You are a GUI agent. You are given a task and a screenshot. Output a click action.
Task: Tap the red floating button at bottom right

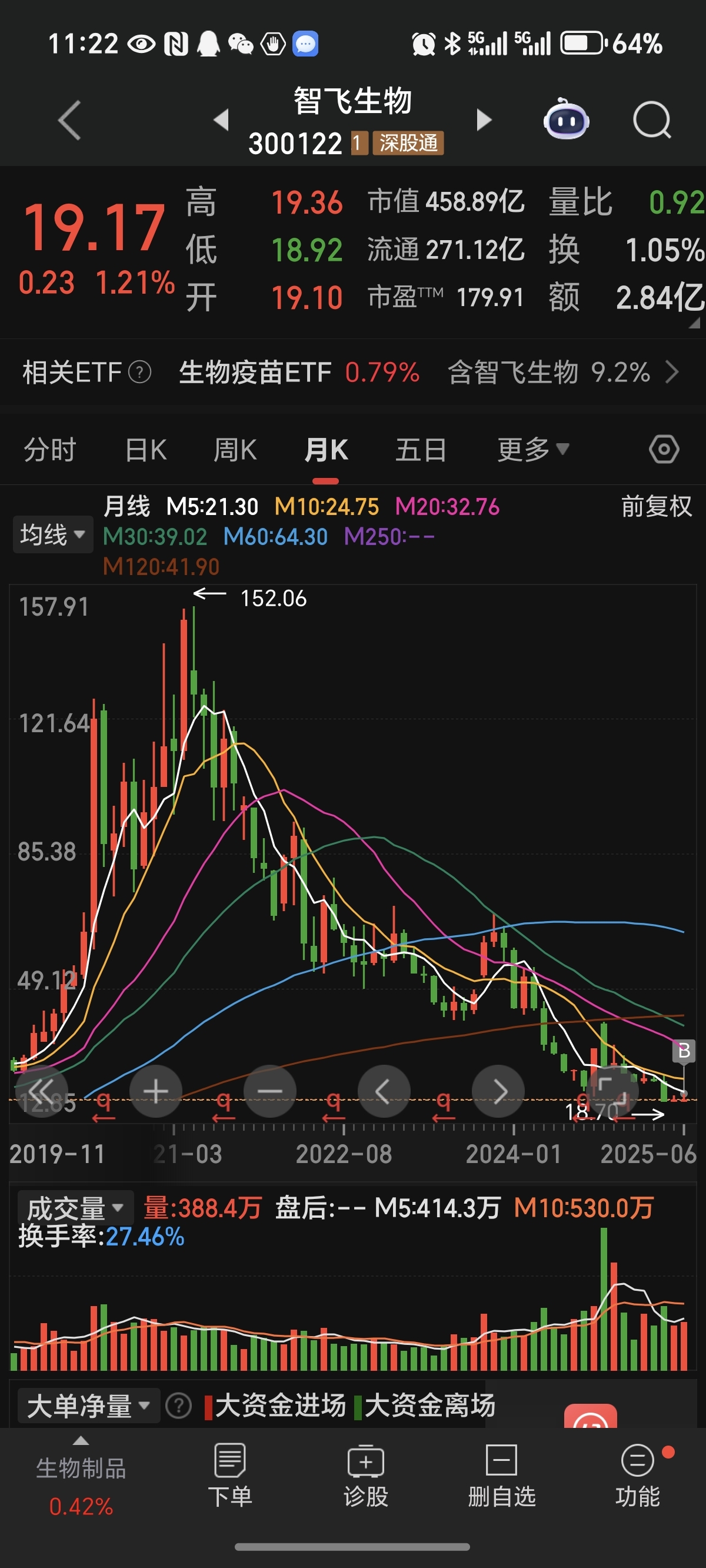pos(590,1416)
